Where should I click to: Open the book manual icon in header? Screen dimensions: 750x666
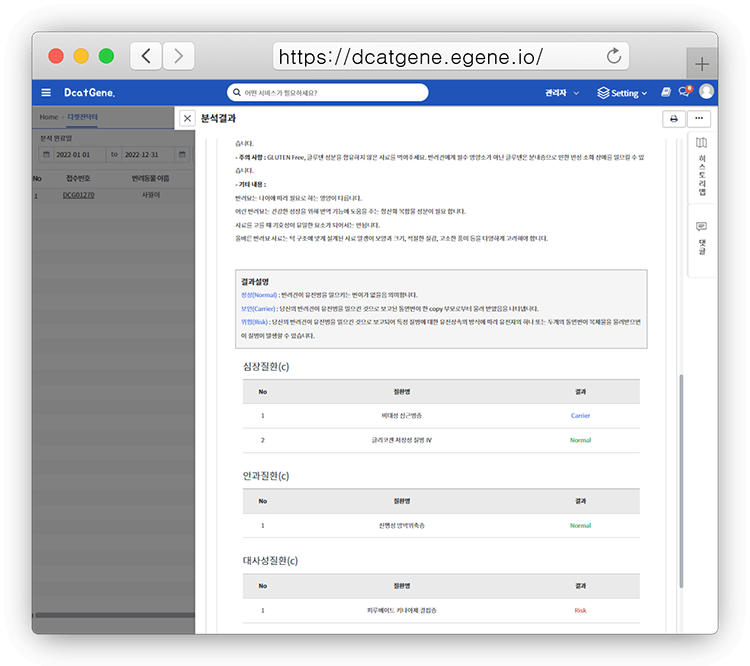point(666,92)
